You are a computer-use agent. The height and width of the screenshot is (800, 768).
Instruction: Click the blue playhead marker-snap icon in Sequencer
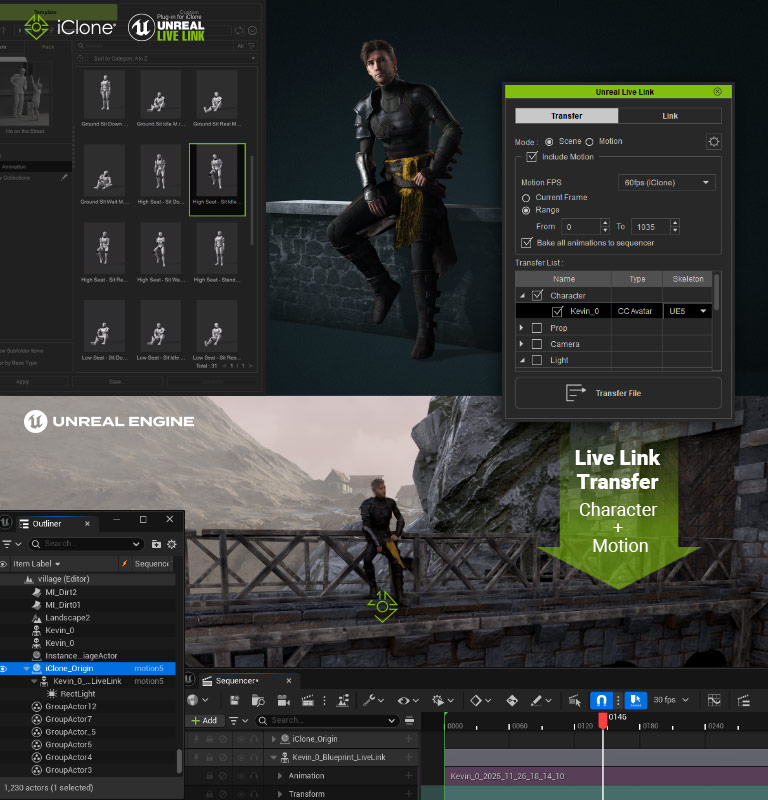(636, 700)
